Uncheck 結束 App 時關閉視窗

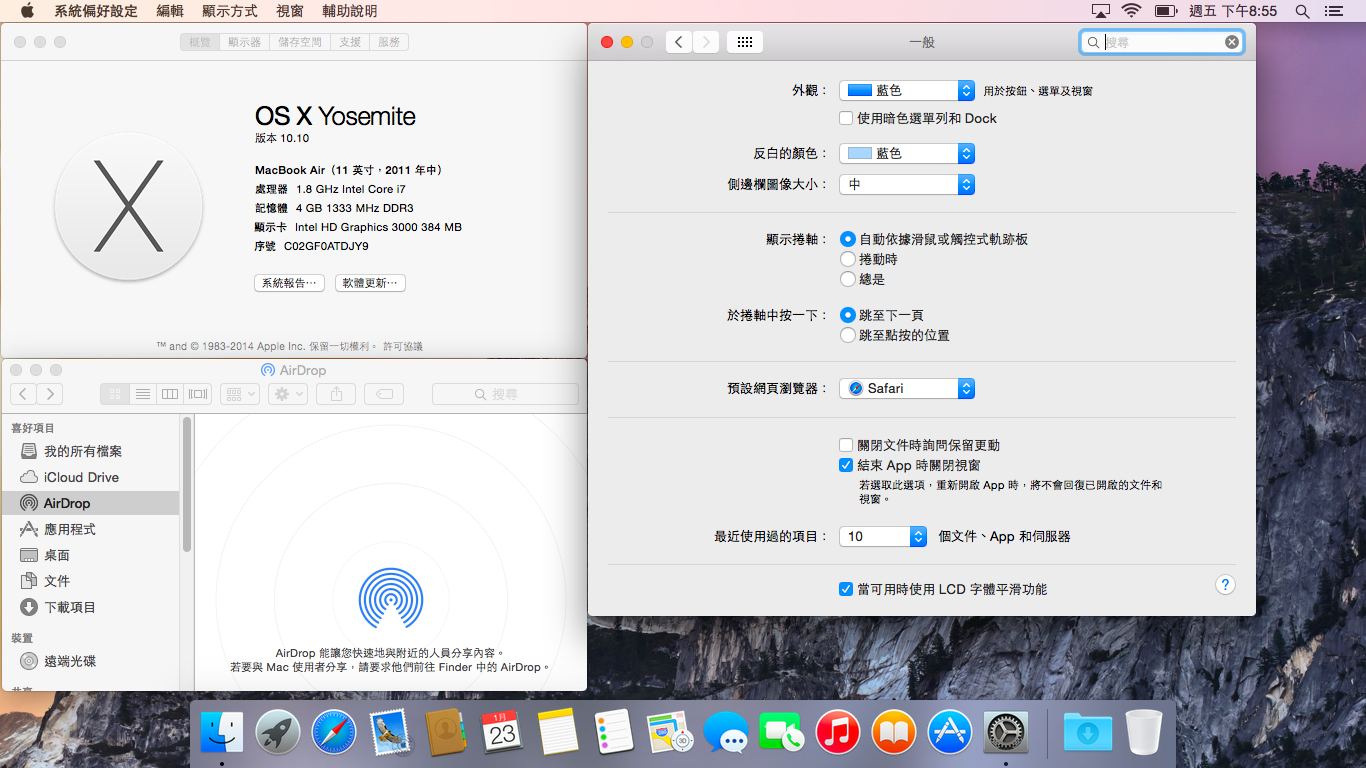click(x=846, y=465)
